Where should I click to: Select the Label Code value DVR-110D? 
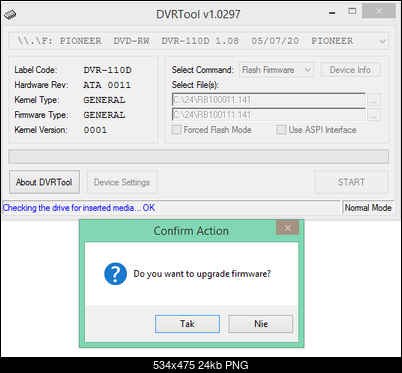pyautogui.click(x=107, y=70)
